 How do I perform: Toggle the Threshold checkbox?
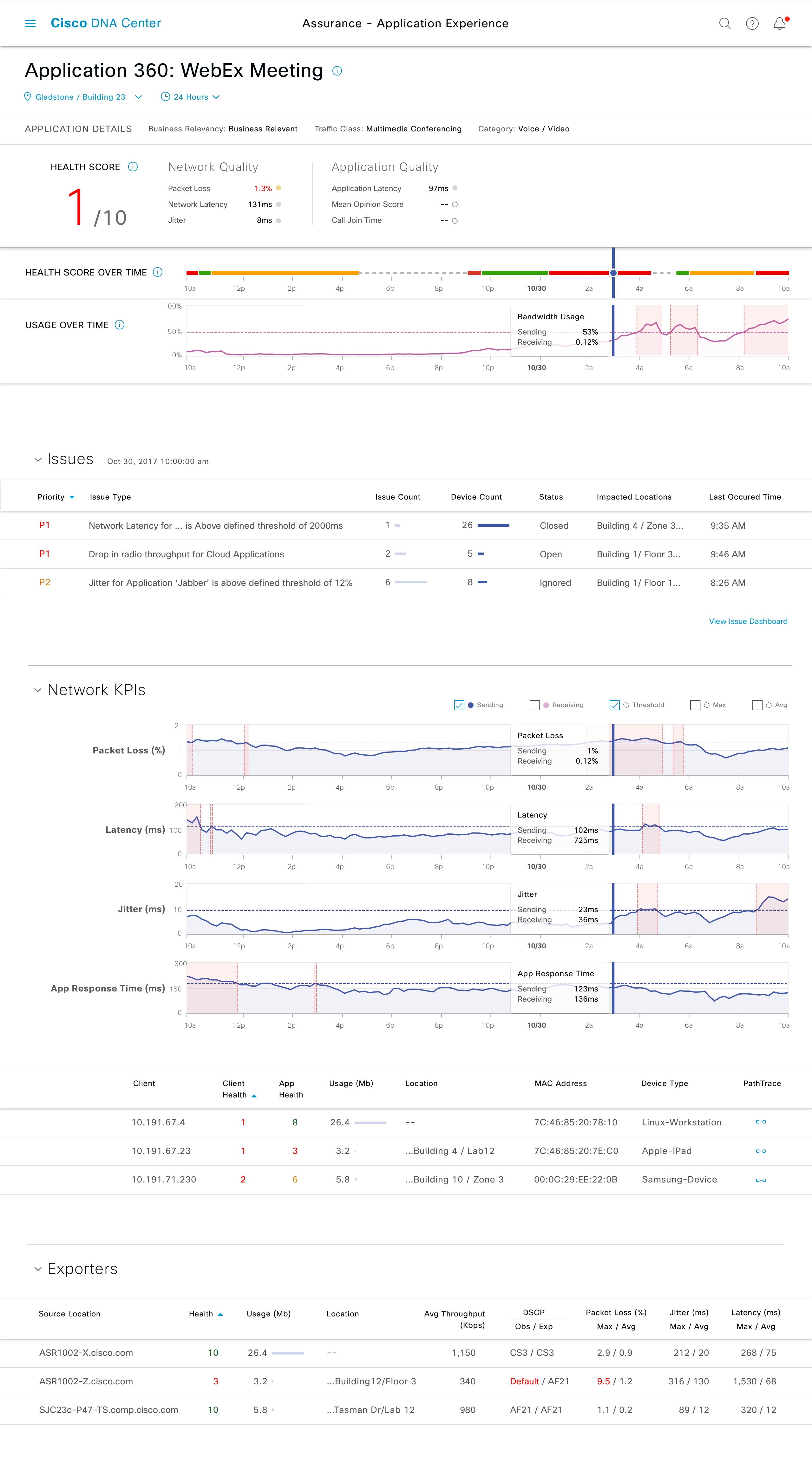point(614,705)
